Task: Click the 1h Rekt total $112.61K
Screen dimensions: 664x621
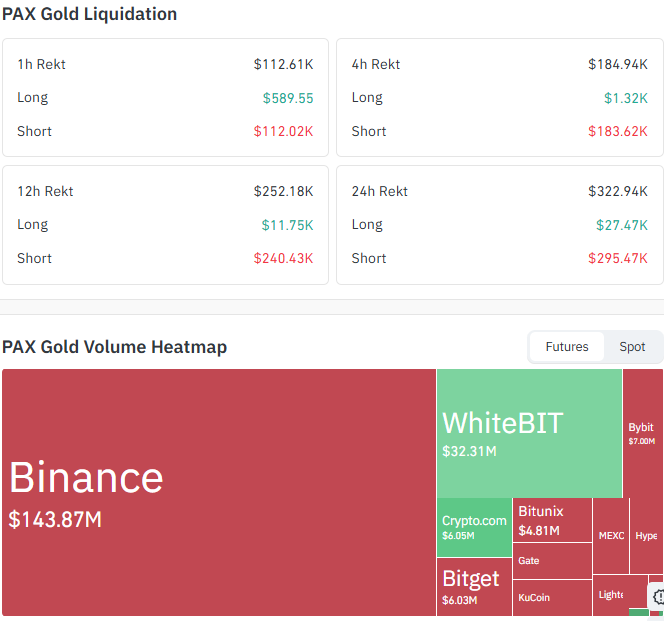Action: tap(283, 64)
